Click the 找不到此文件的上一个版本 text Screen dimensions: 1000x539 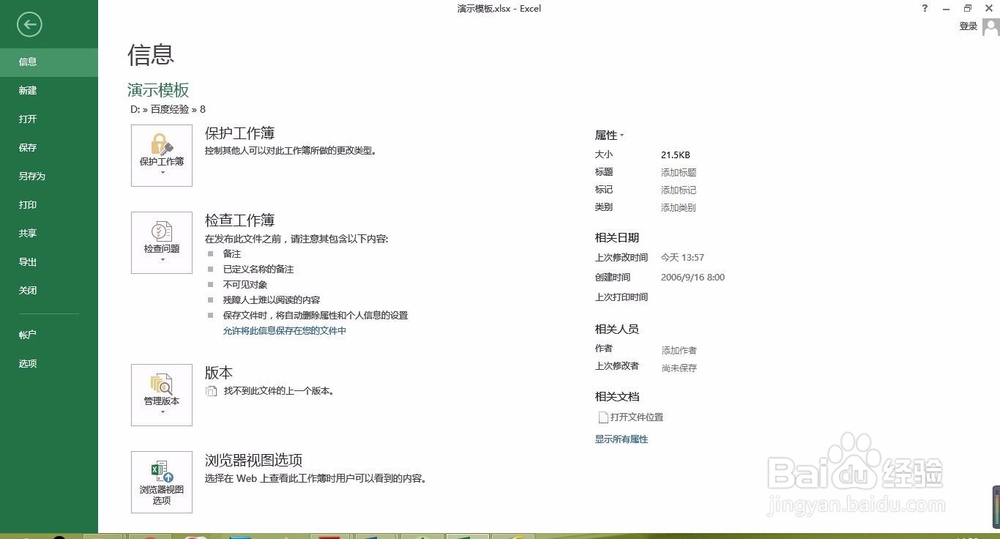[x=279, y=391]
